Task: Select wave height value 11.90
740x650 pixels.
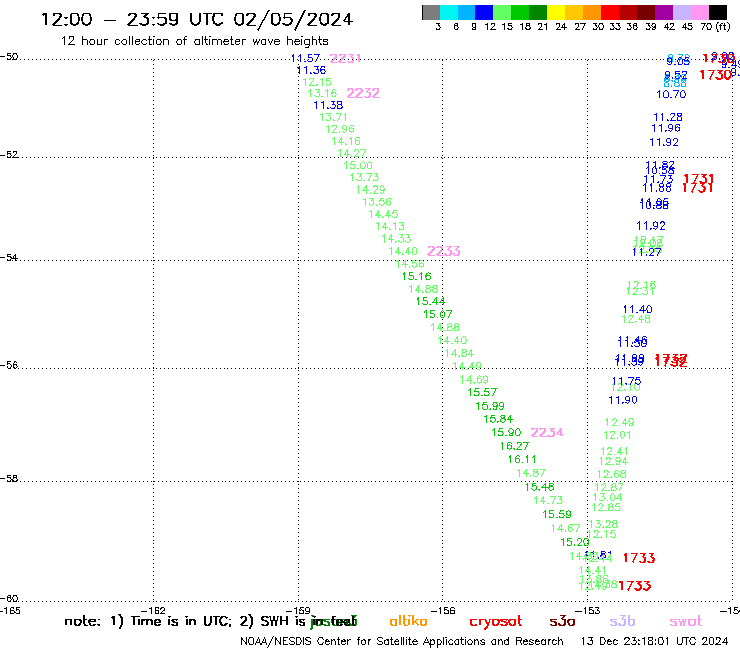Action: pos(623,400)
